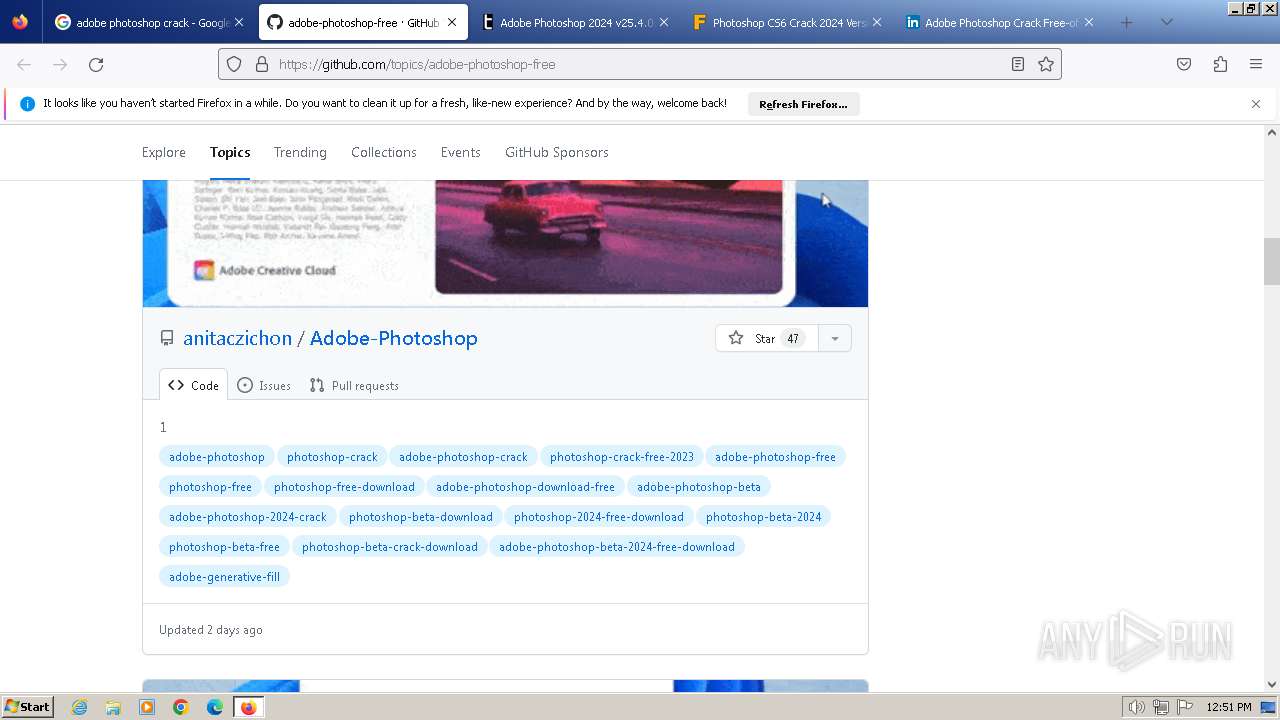Screen dimensions: 1280x720
Task: Bookmark this page with the star icon
Action: point(1046,64)
